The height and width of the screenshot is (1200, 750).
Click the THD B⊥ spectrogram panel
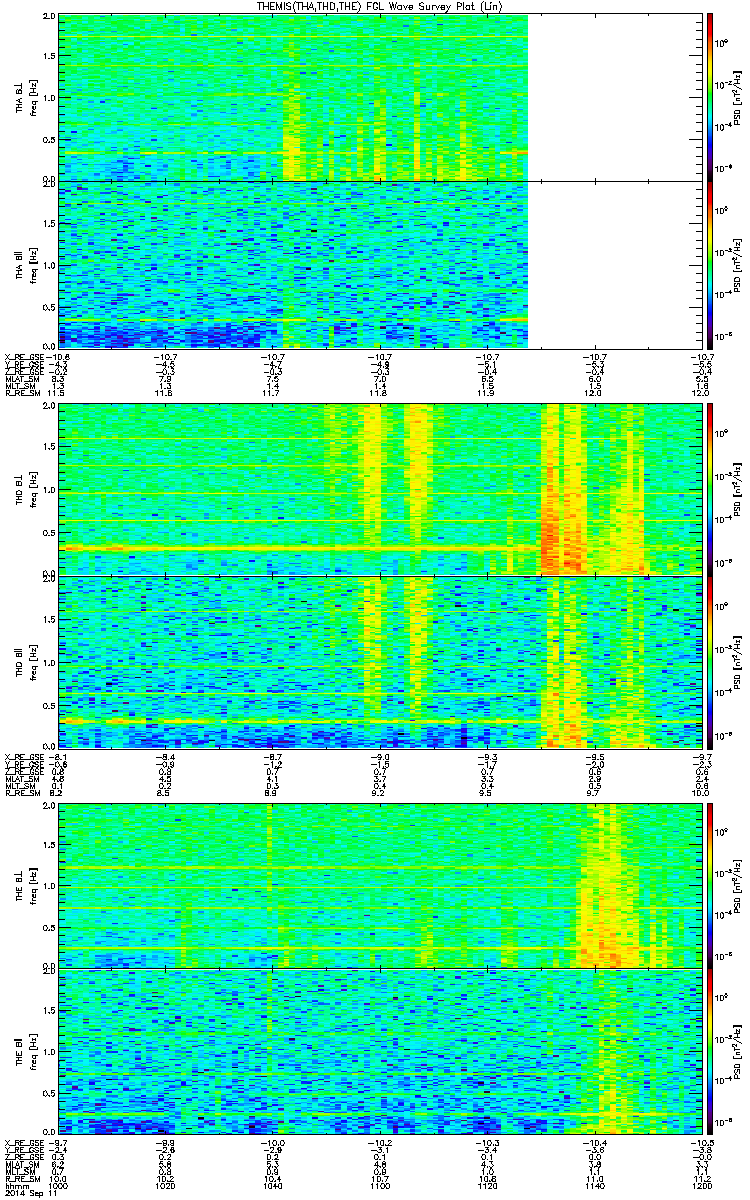point(380,488)
